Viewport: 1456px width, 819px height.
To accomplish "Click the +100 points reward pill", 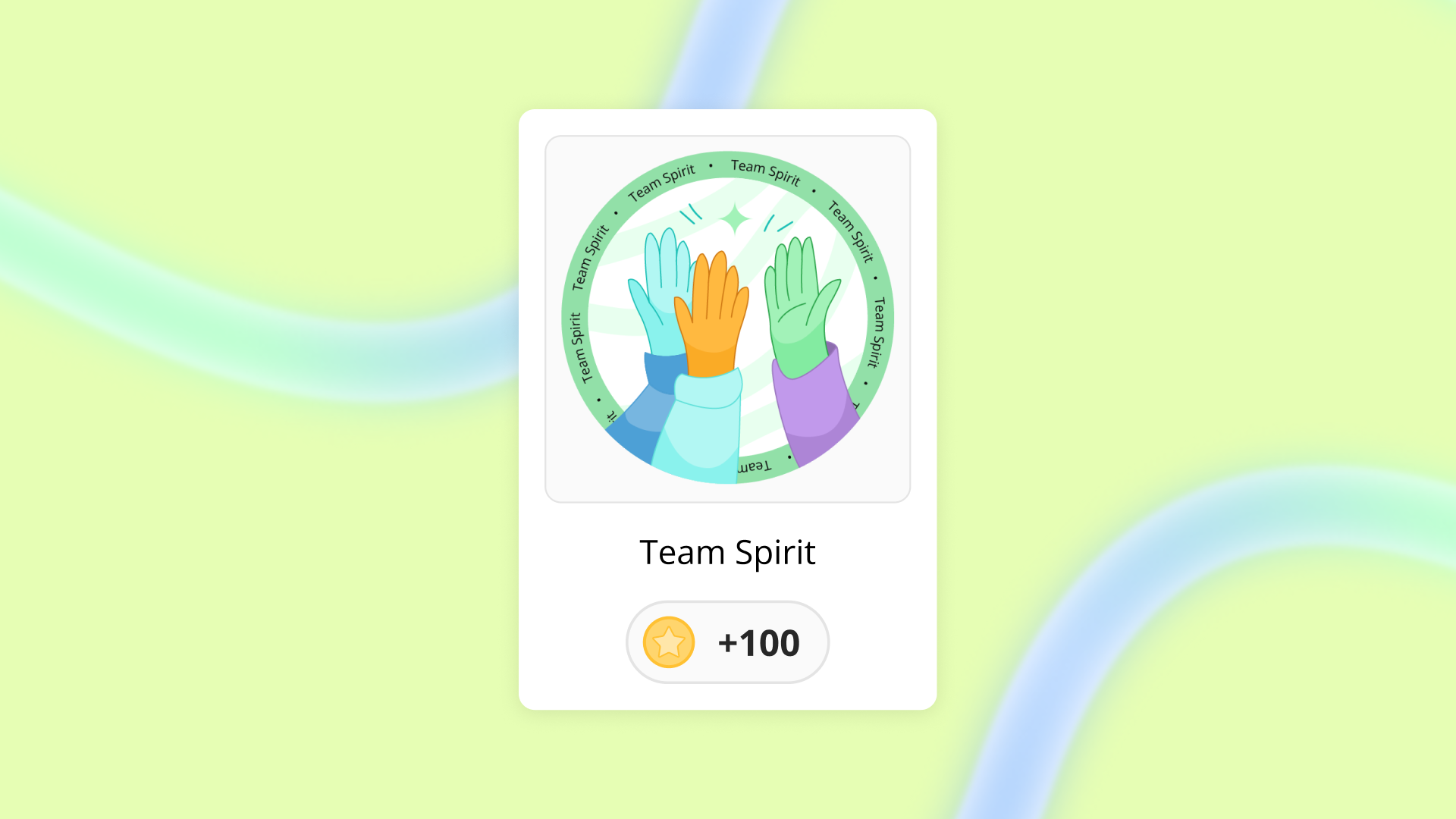I will point(727,642).
